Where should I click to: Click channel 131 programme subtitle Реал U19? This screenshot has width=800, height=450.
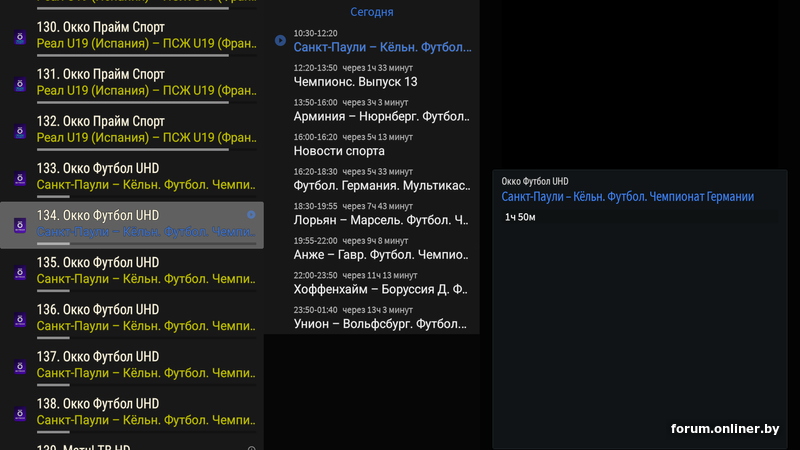[146, 90]
